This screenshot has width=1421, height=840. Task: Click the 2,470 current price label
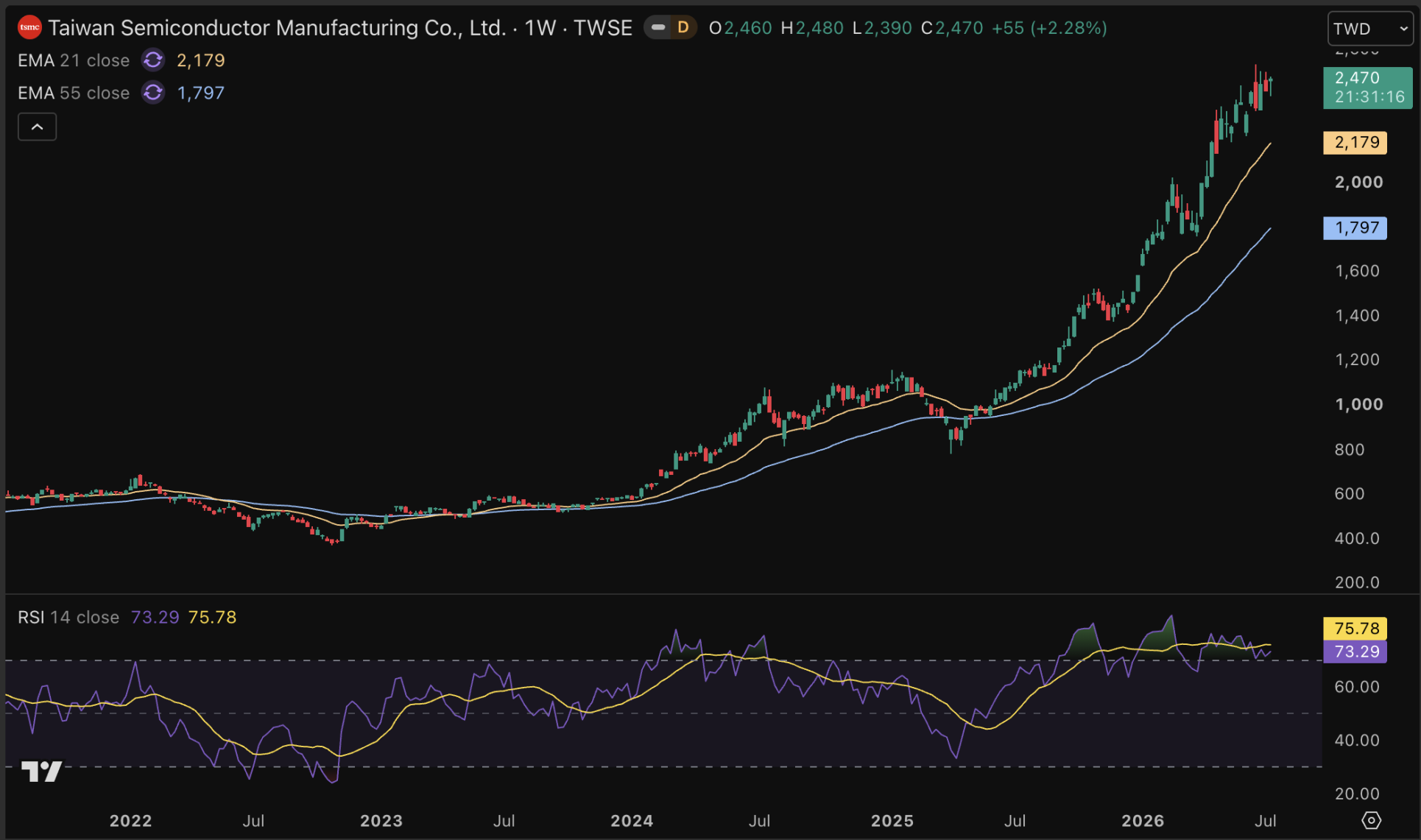coord(1368,88)
